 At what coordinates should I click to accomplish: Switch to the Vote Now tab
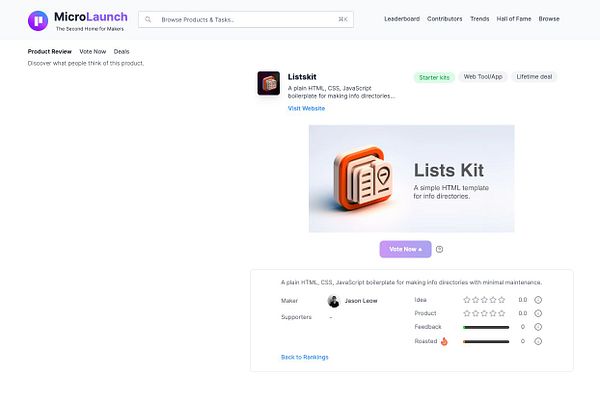(x=93, y=52)
